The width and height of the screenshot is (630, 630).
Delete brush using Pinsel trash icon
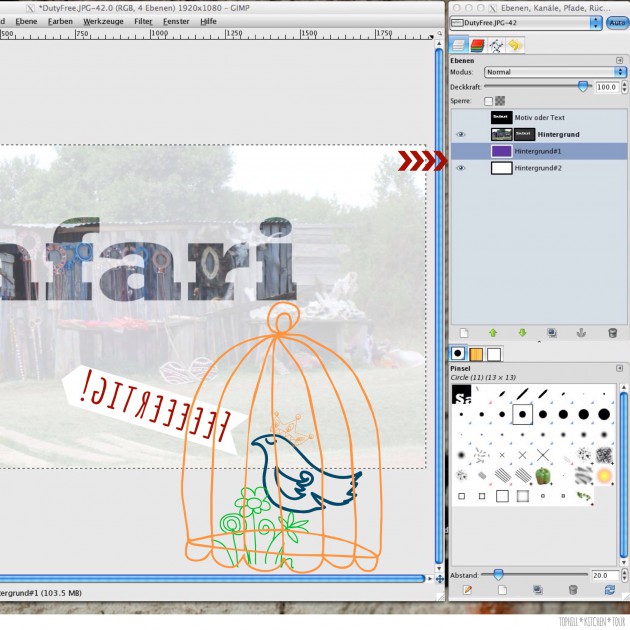(x=573, y=590)
